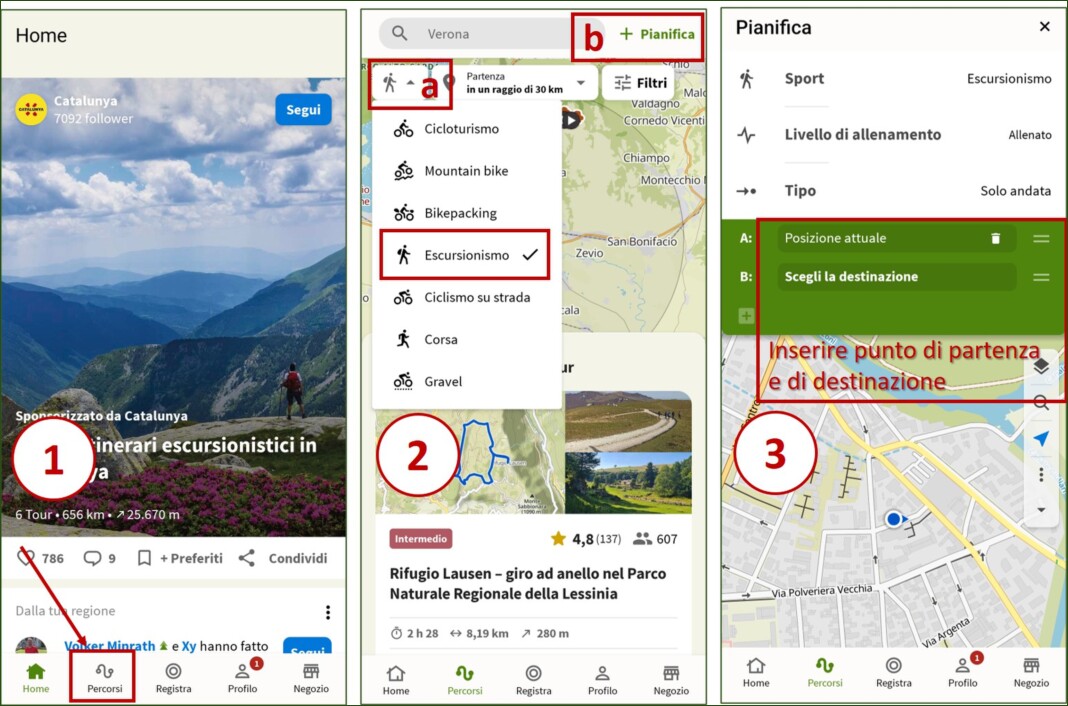
Task: Open Profilo tab with badge on Home screen
Action: 243,677
